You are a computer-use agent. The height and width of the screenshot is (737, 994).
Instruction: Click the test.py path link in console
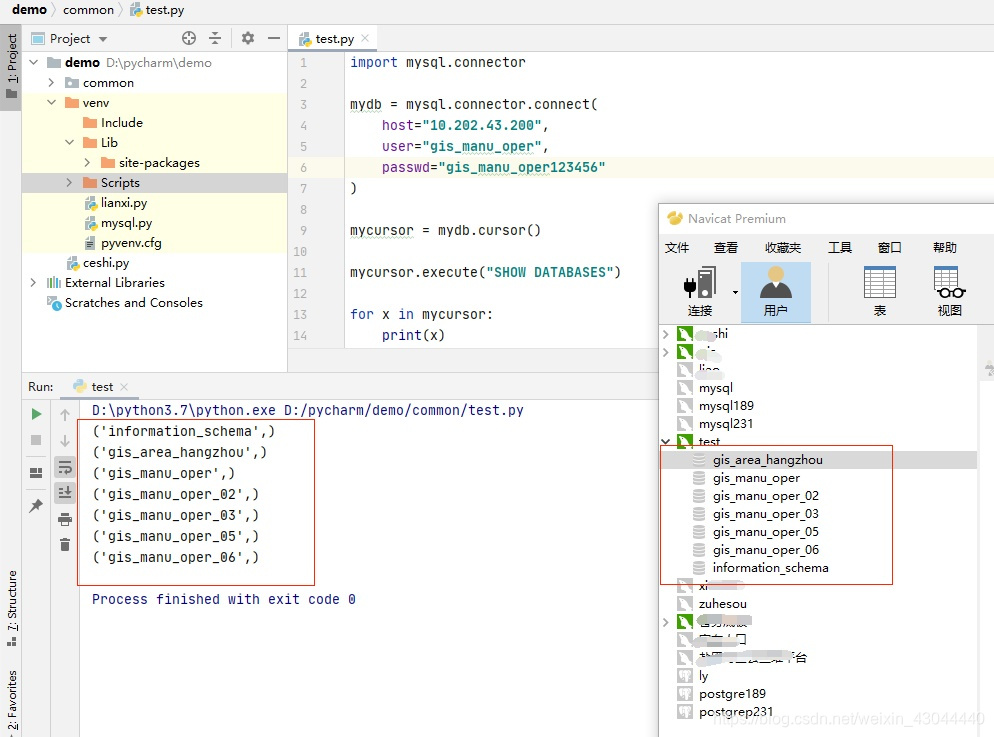click(x=404, y=410)
